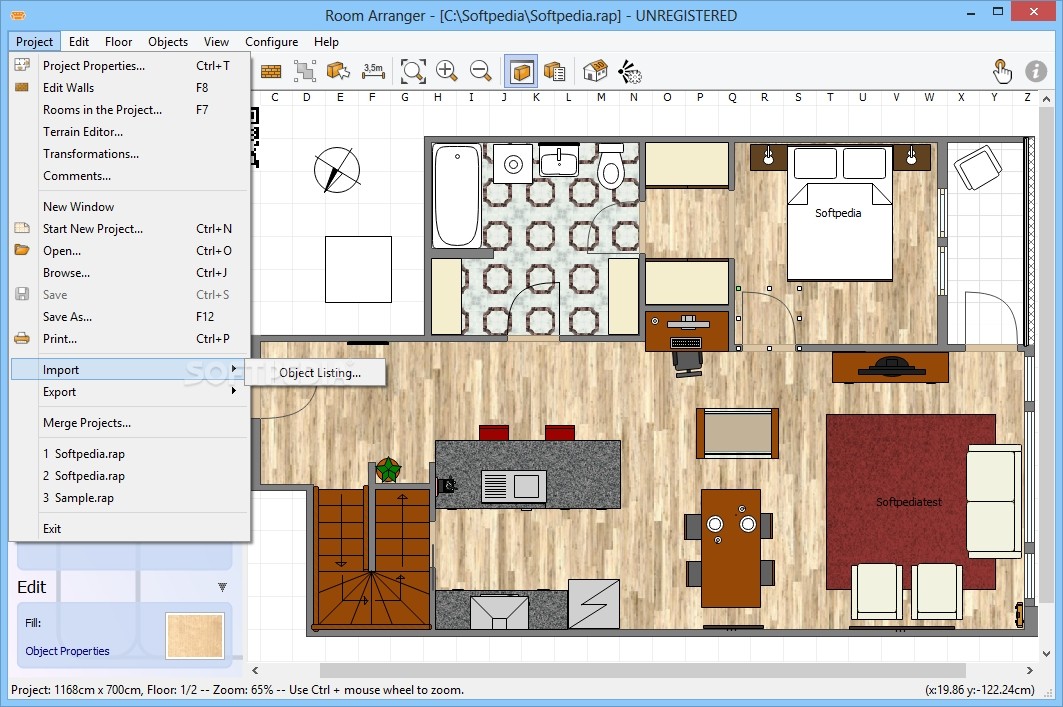1063x707 pixels.
Task: Click the horizontal scrollbar right arrow
Action: 1030,670
